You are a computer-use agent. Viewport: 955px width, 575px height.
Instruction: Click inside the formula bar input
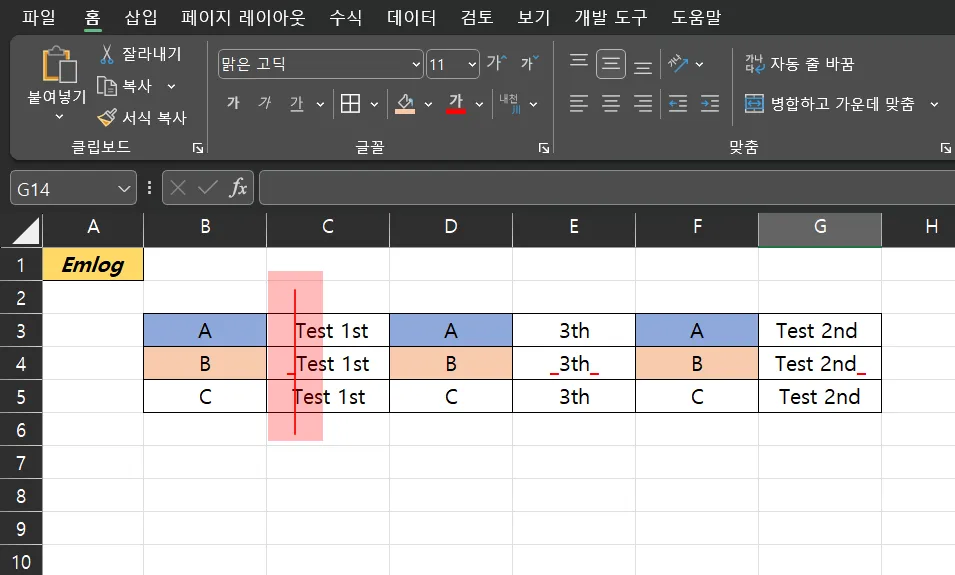[607, 188]
